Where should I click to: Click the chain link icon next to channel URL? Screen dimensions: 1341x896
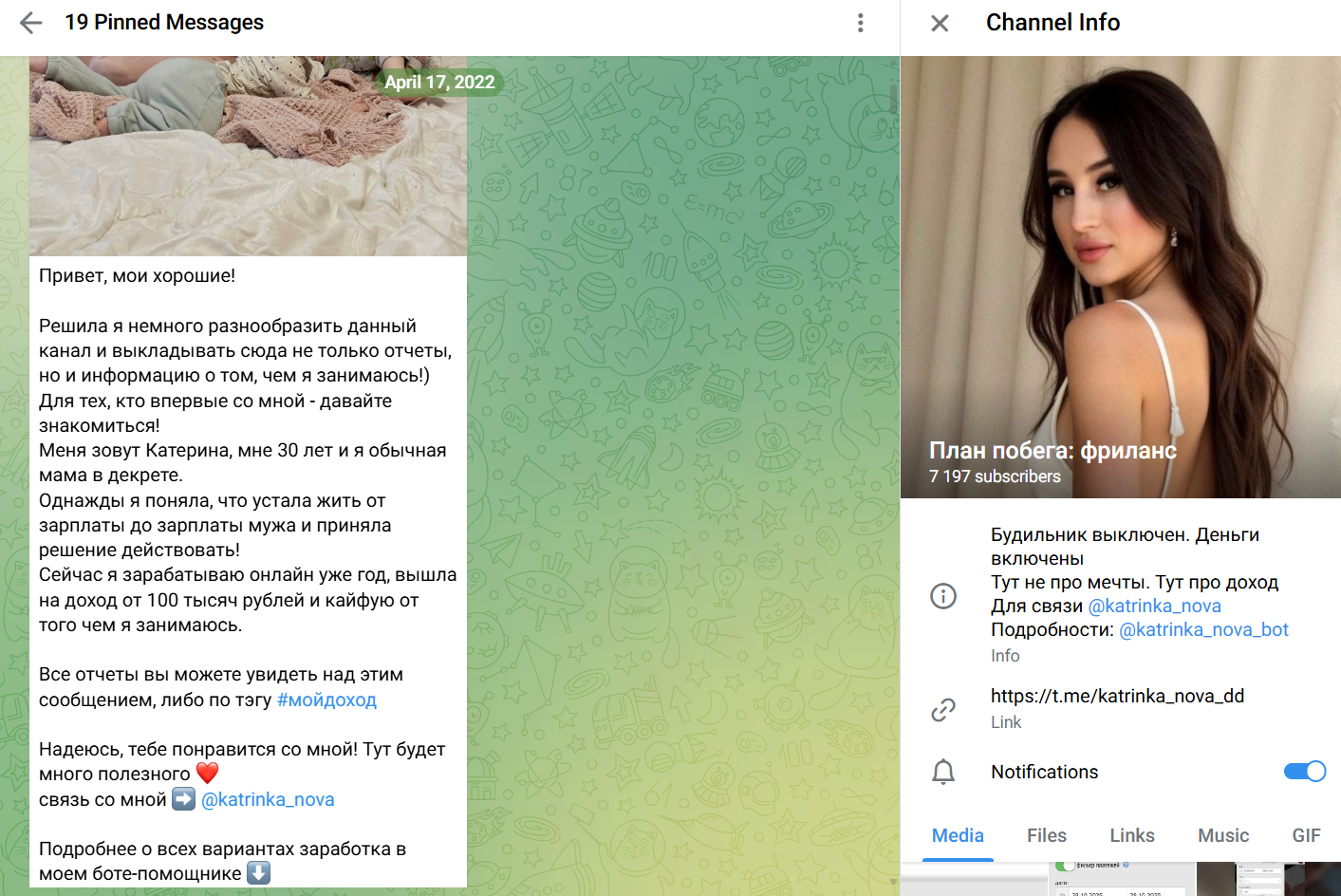tap(943, 708)
